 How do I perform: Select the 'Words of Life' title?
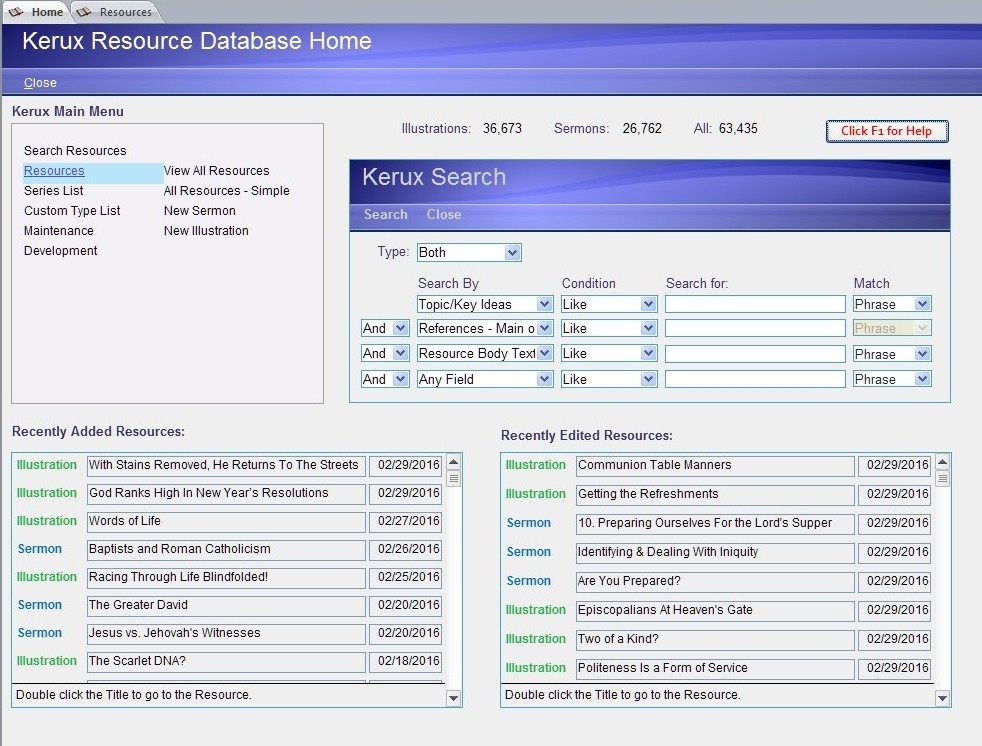226,521
